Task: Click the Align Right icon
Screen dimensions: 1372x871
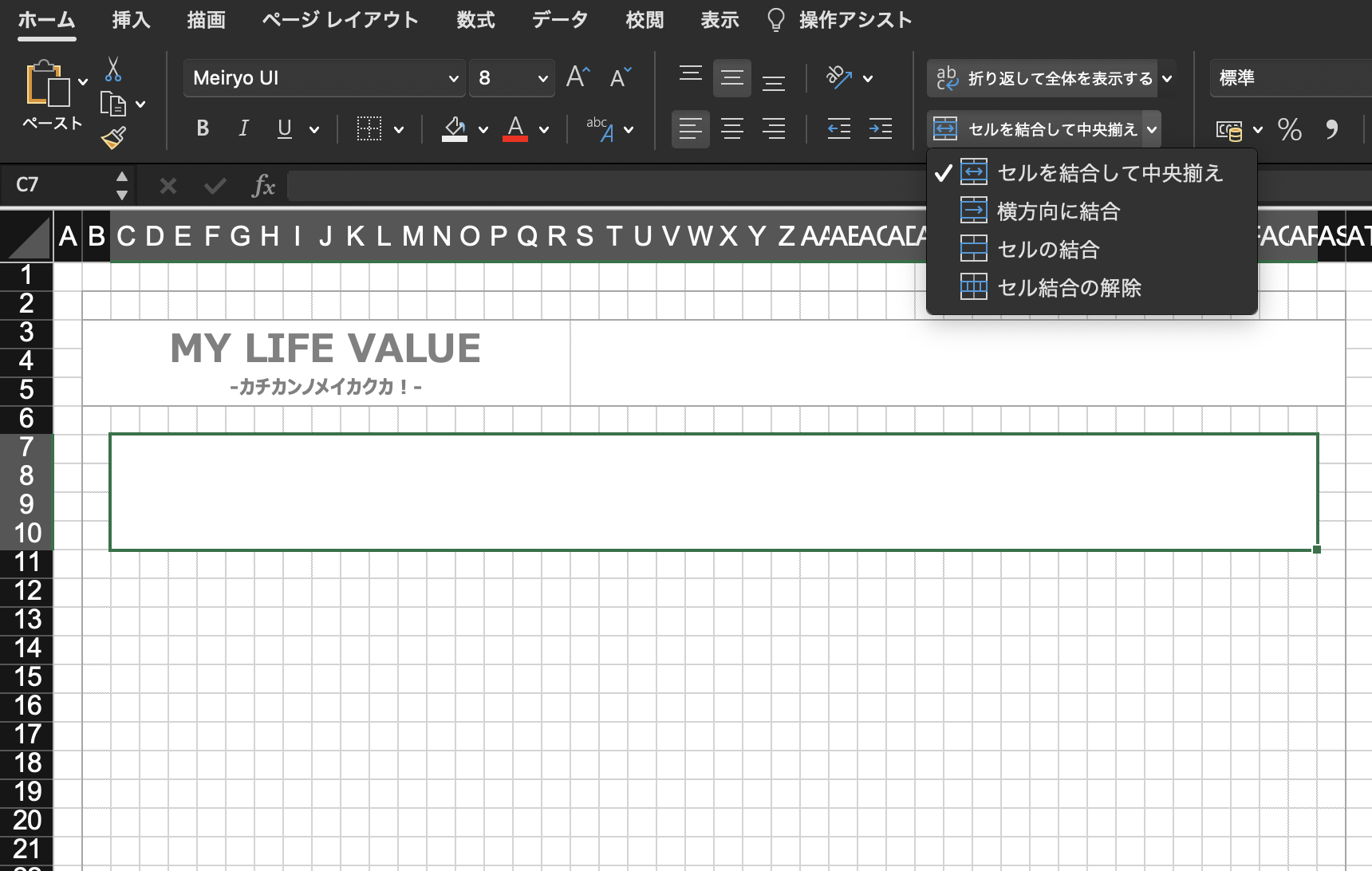Action: [x=773, y=128]
